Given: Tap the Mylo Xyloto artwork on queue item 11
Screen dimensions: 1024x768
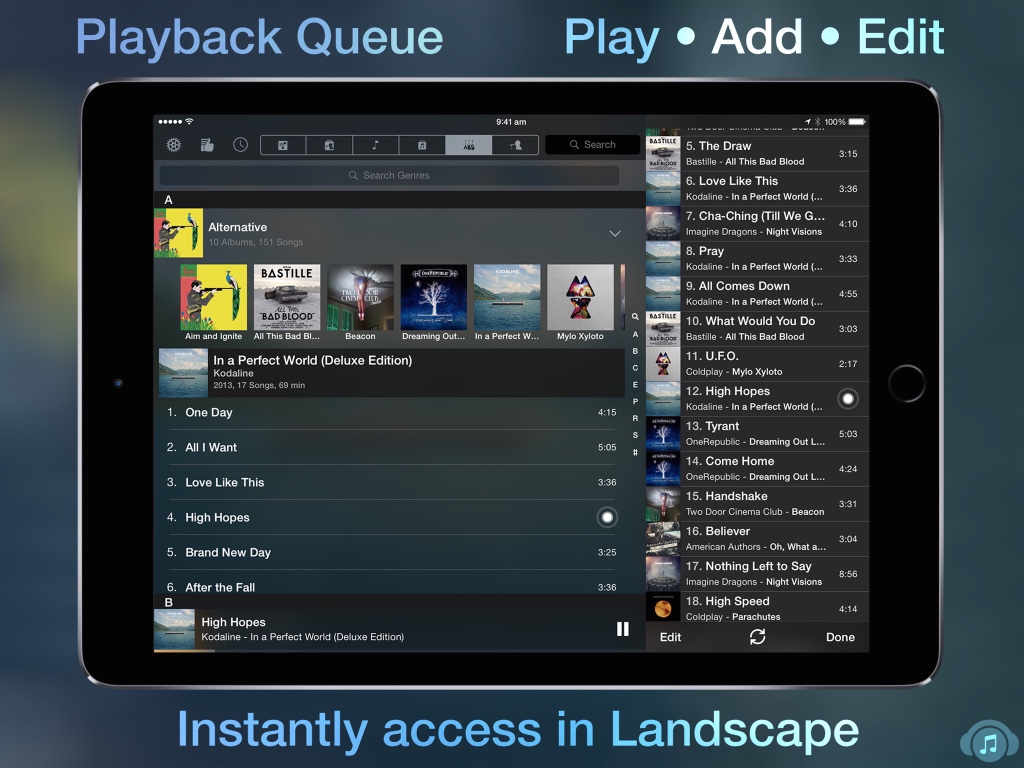Looking at the screenshot, I should click(663, 364).
